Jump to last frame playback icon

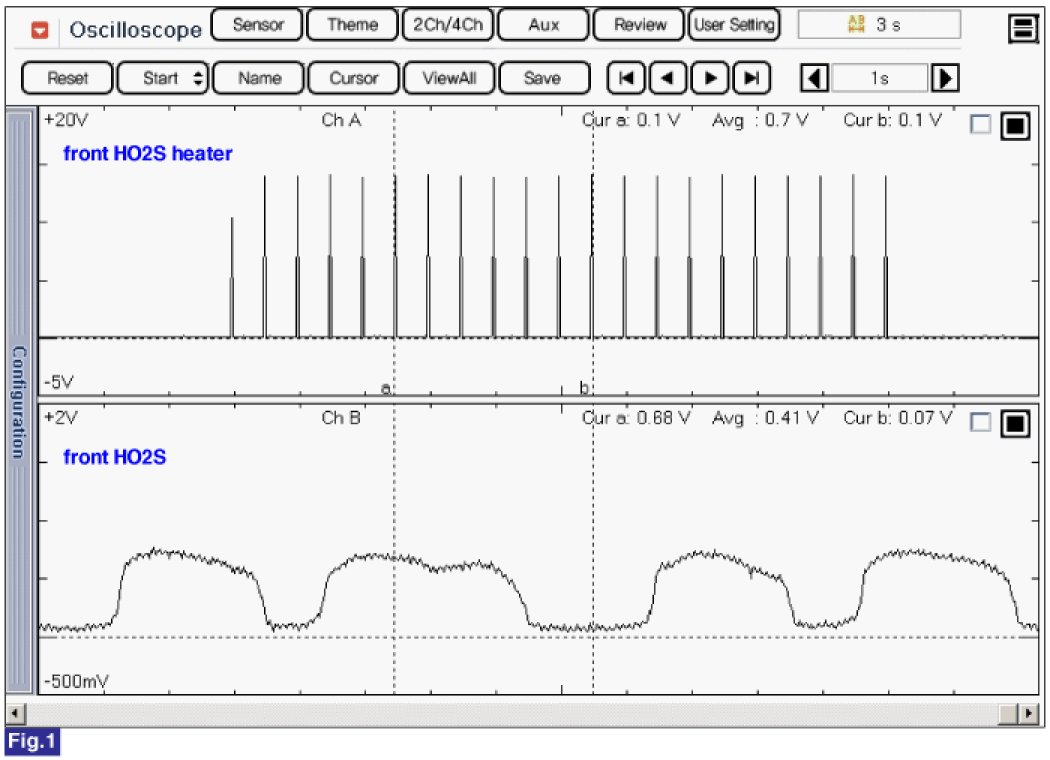tap(751, 78)
